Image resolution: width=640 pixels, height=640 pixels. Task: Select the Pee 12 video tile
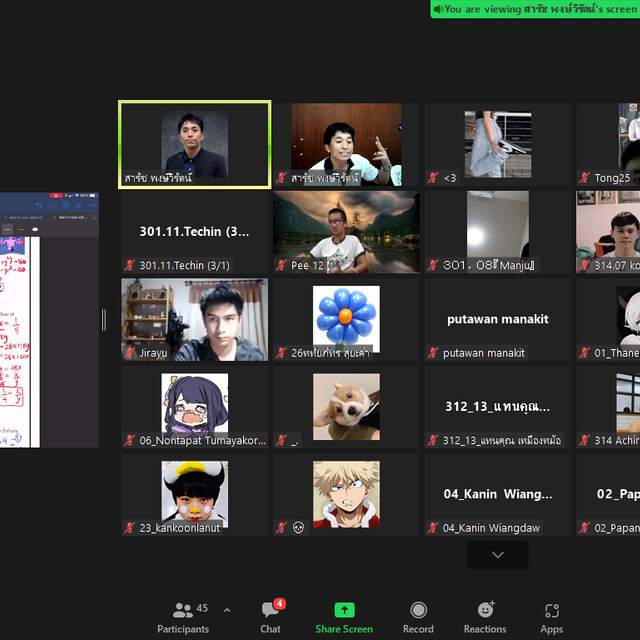pyautogui.click(x=346, y=232)
